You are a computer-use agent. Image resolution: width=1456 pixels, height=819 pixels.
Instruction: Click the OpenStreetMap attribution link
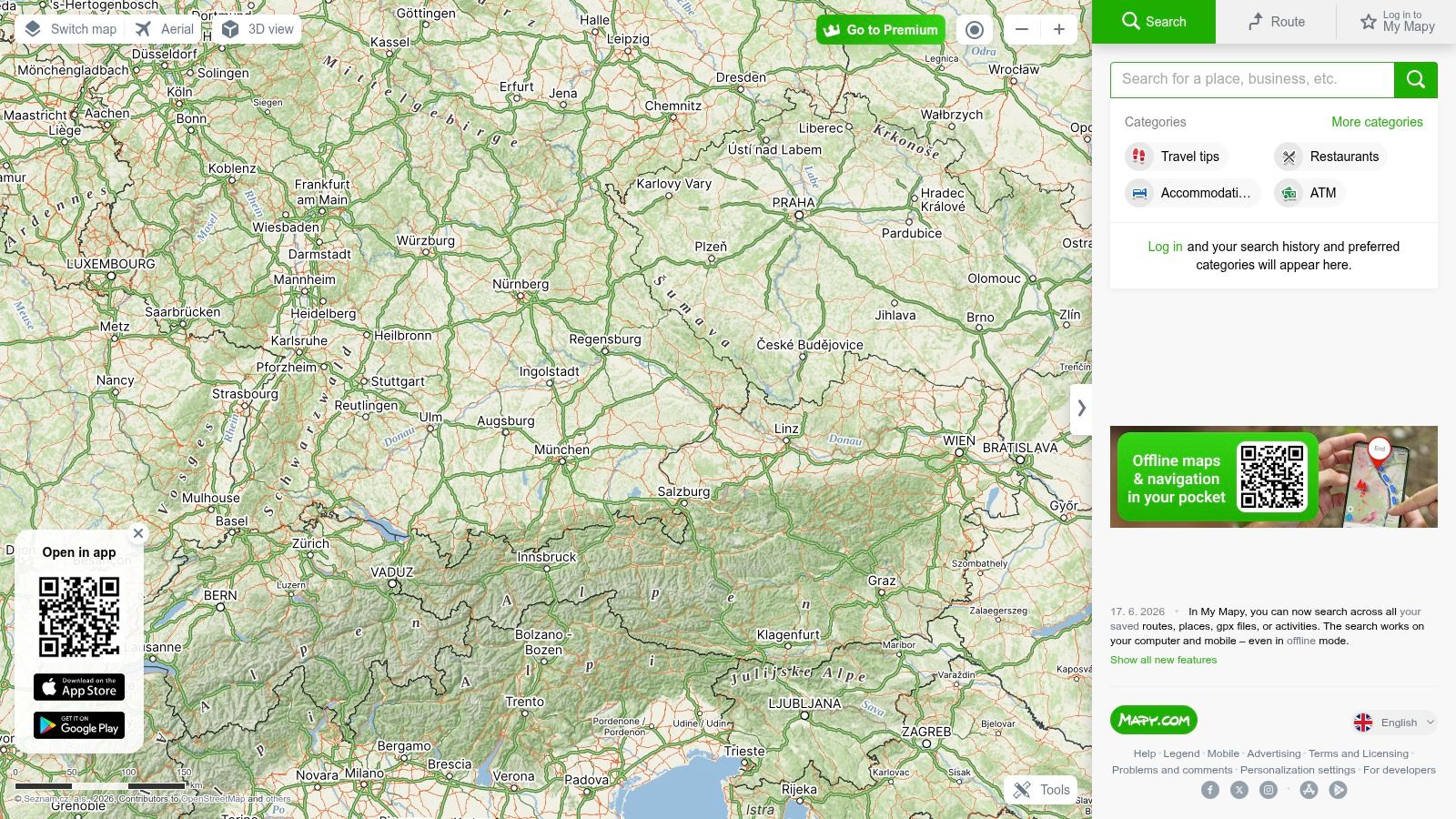click(x=213, y=799)
